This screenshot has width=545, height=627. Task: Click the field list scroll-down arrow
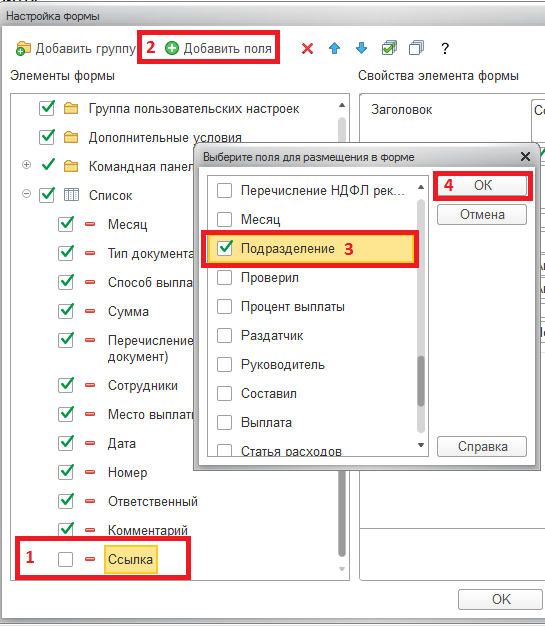point(421,445)
